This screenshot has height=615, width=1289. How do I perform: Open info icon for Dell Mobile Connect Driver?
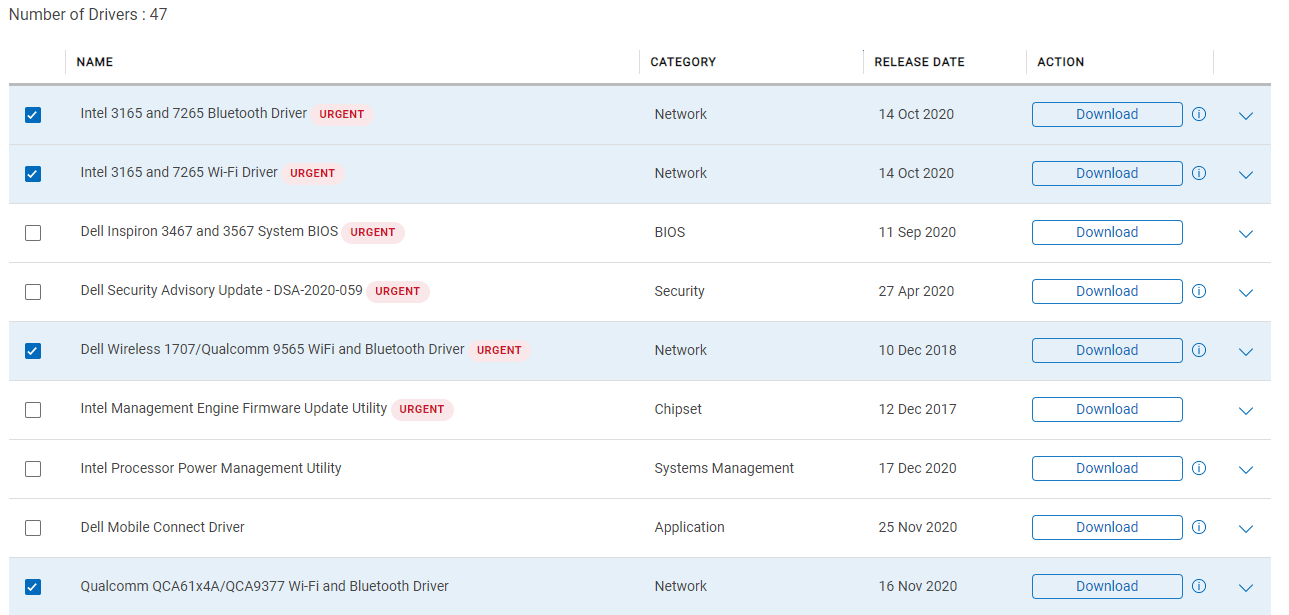click(1199, 527)
